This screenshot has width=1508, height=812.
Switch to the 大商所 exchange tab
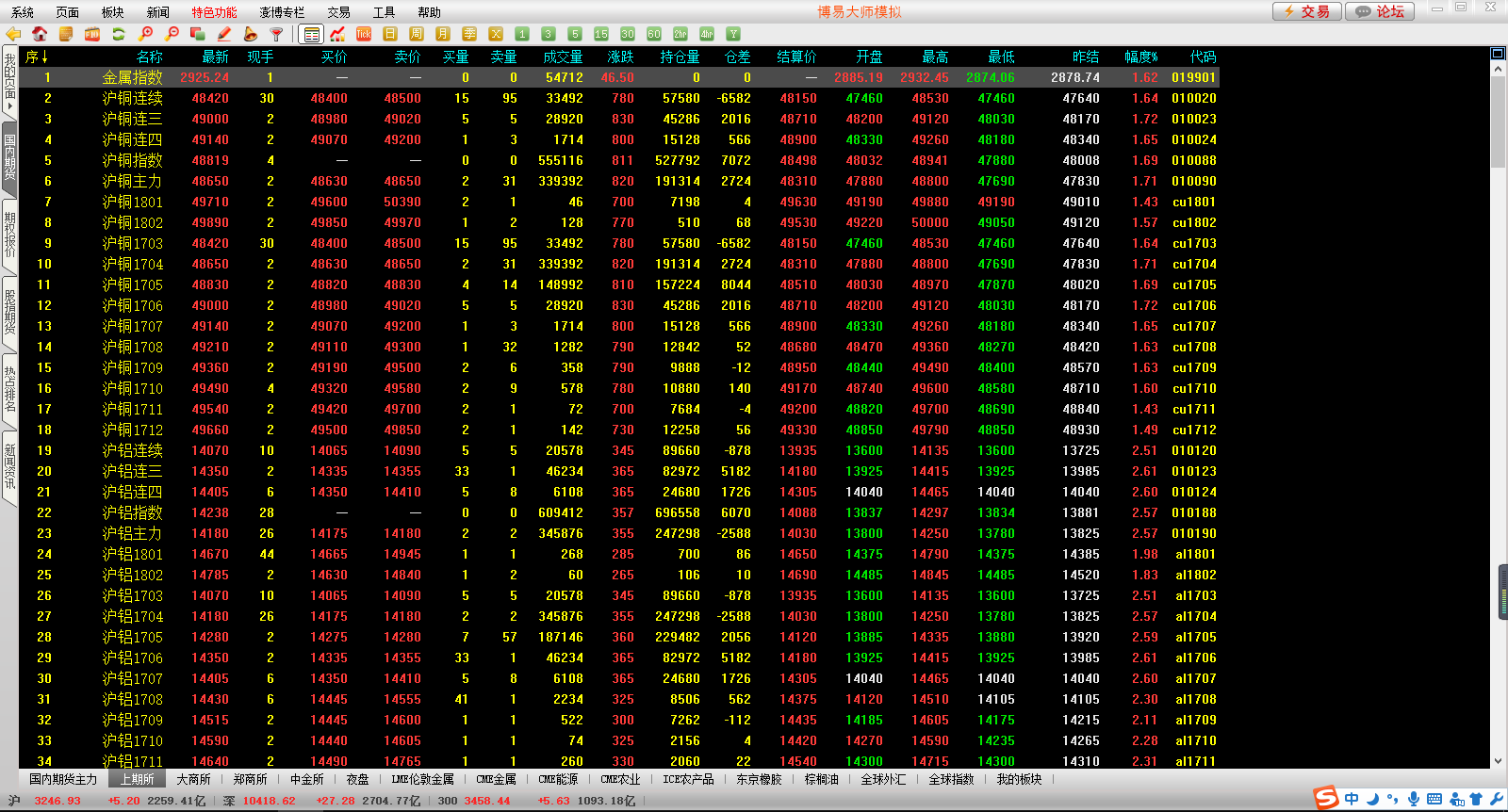pyautogui.click(x=193, y=779)
